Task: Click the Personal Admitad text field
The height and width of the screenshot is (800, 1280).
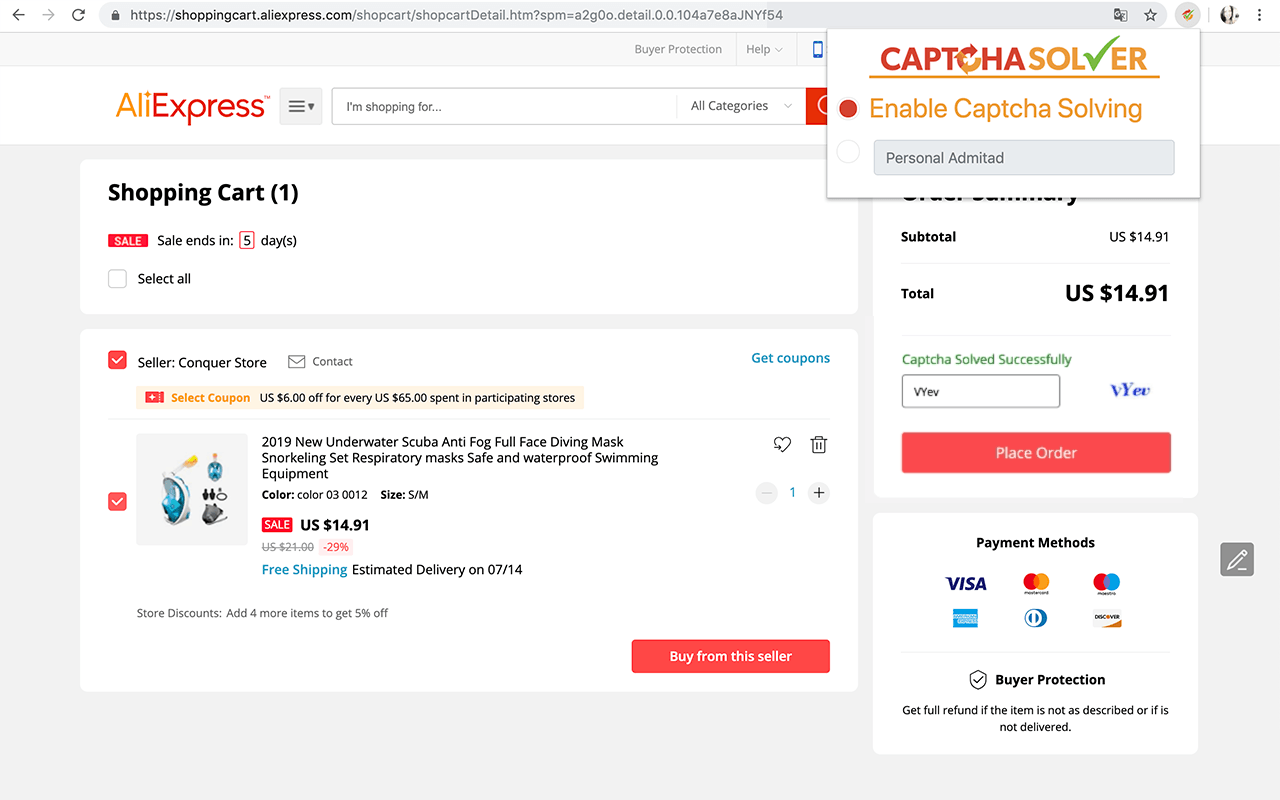Action: pyautogui.click(x=1024, y=158)
